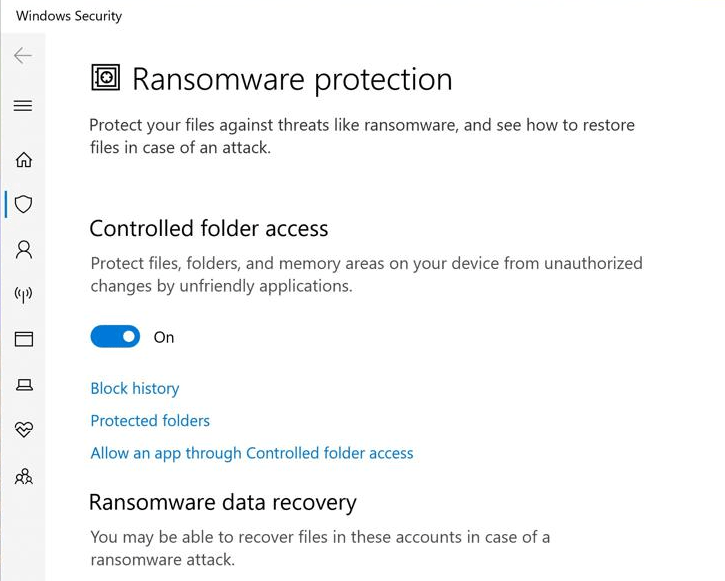Open Account protection person icon
This screenshot has width=725, height=581.
[x=23, y=249]
